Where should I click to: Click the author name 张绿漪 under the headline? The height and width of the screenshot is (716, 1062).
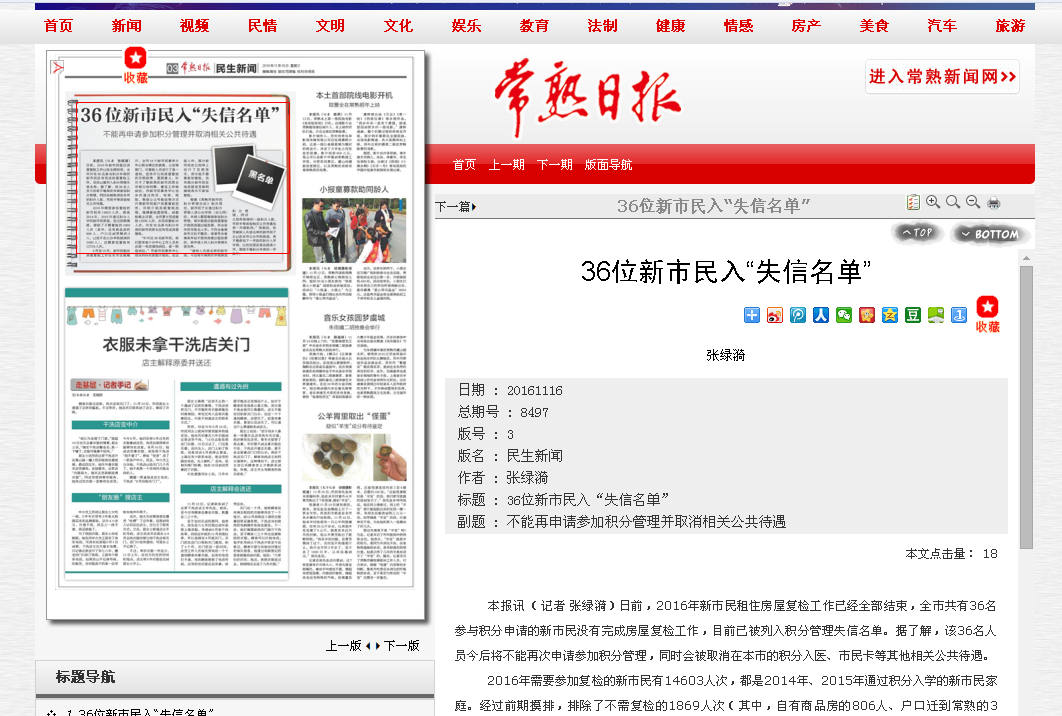725,355
